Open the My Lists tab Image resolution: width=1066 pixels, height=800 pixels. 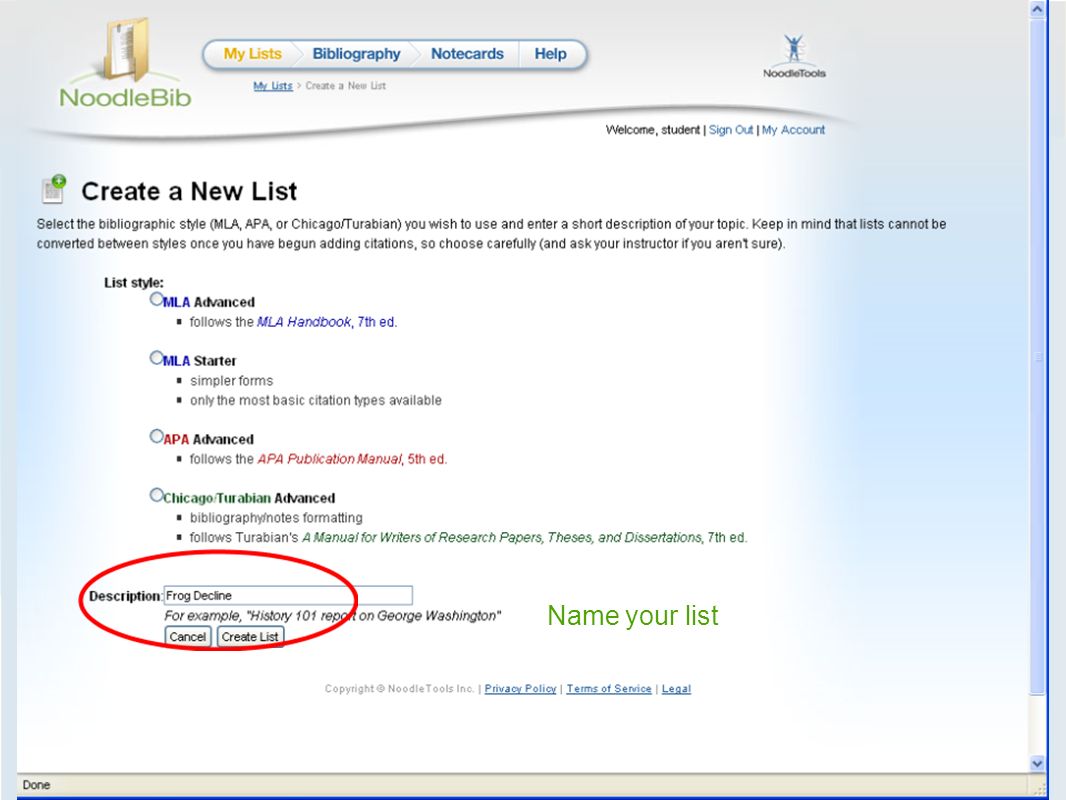pyautogui.click(x=252, y=54)
